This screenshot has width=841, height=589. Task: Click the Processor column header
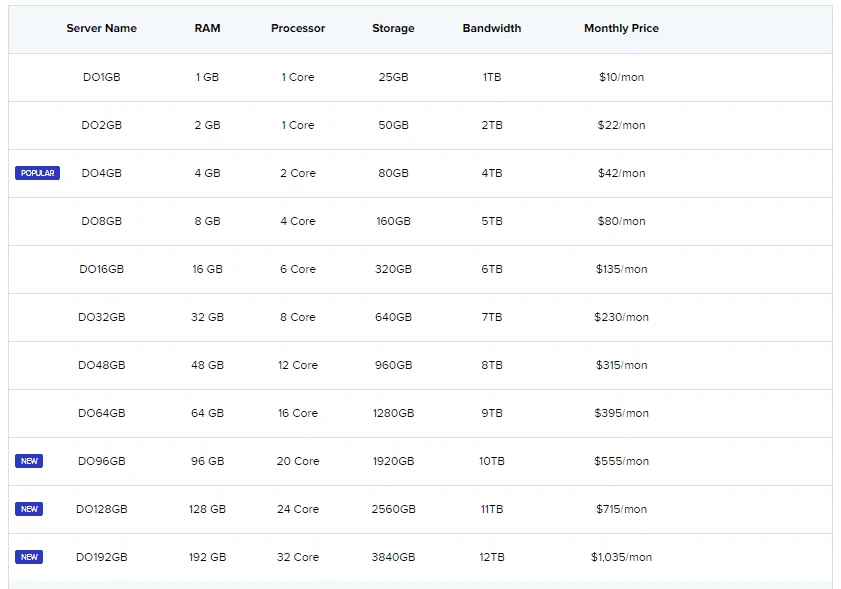298,28
